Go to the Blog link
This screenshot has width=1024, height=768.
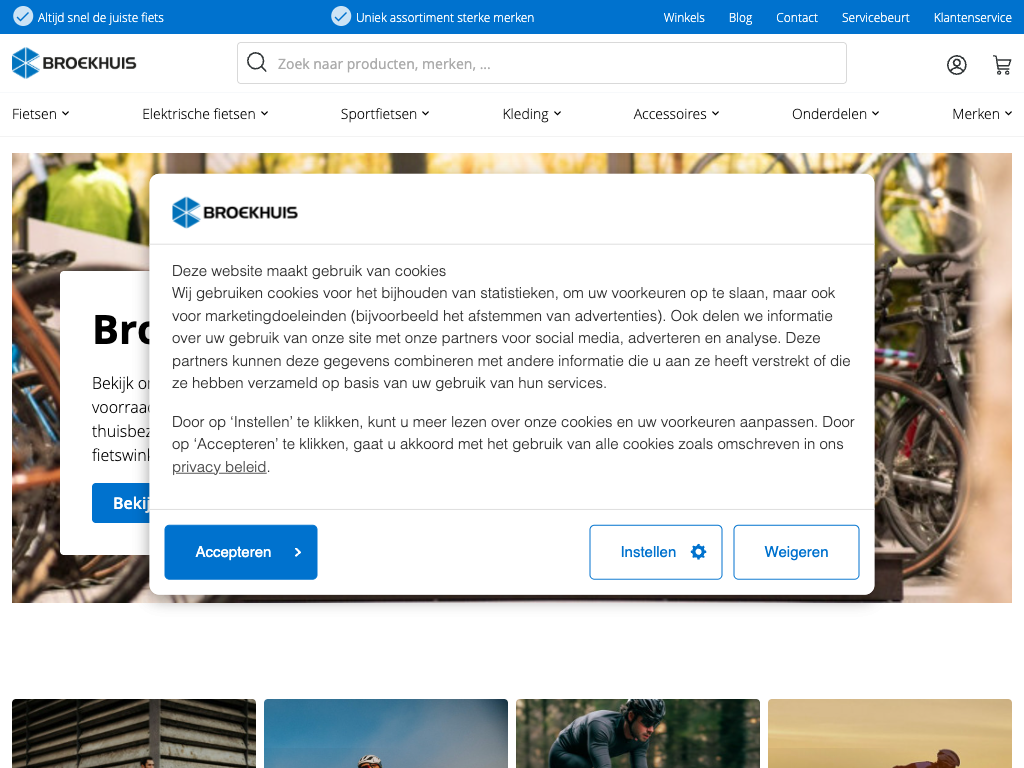(740, 18)
